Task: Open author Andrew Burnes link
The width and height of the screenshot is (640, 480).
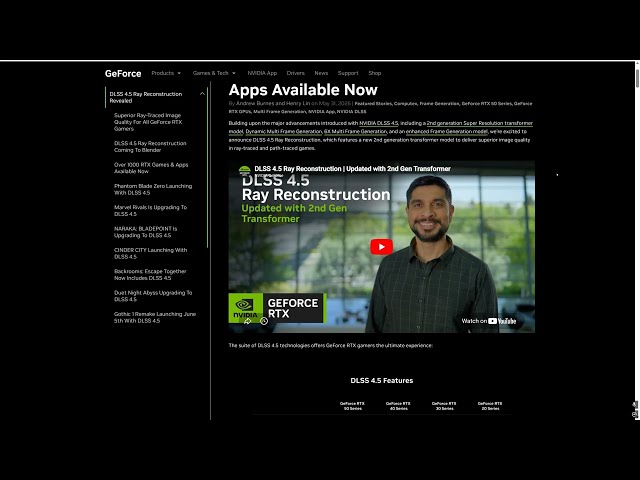Action: [x=255, y=103]
